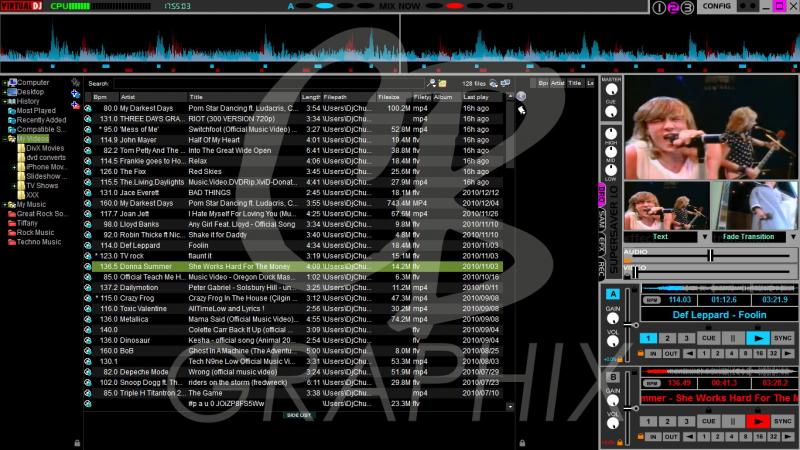The image size is (800, 450).
Task: Sort the list by the Last play column
Action: click(x=482, y=97)
